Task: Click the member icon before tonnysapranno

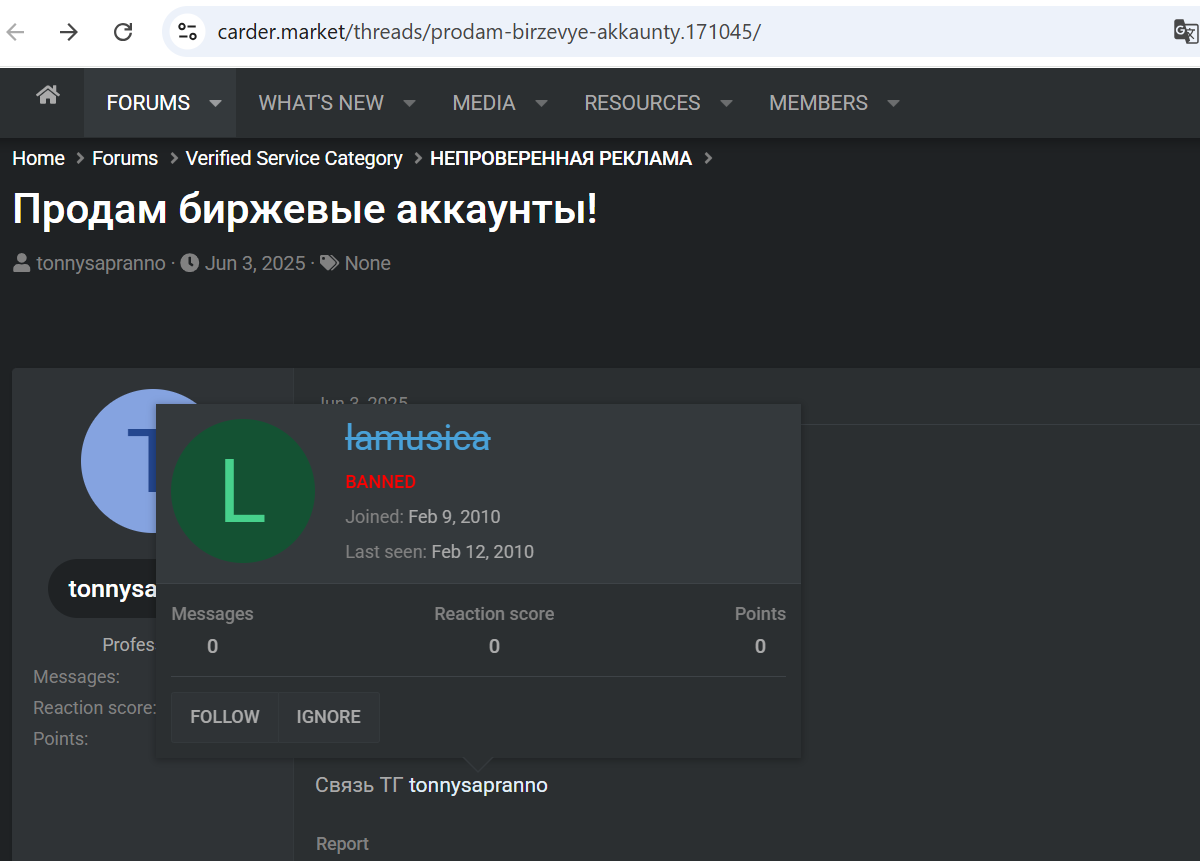Action: pyautogui.click(x=20, y=263)
